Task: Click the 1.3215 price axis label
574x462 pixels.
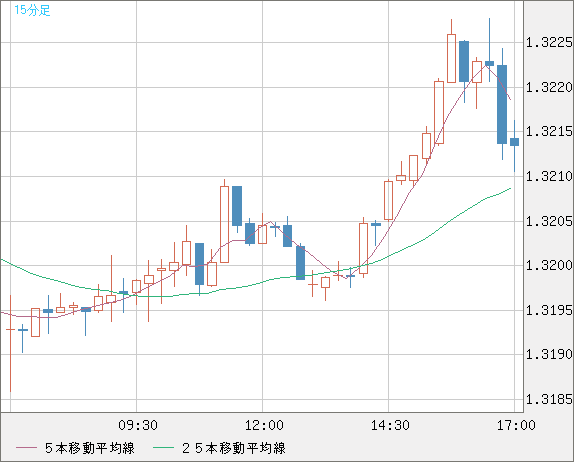Action: [549, 131]
